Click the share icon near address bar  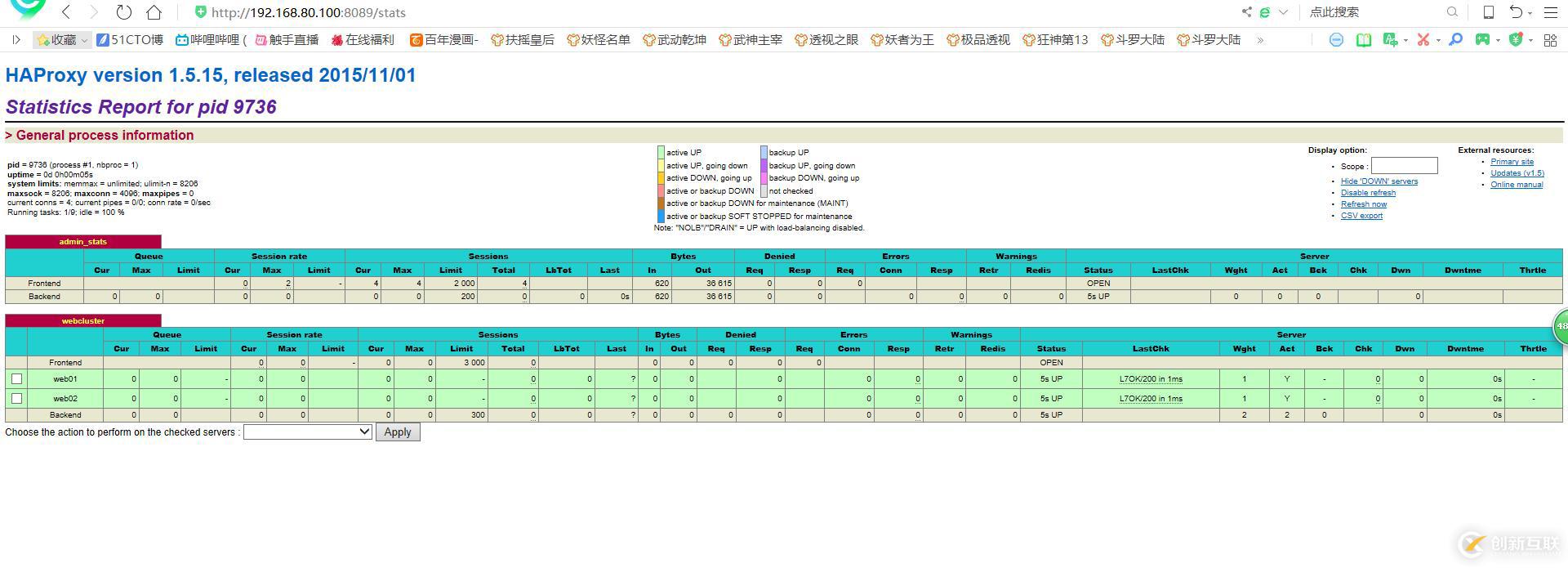1246,12
